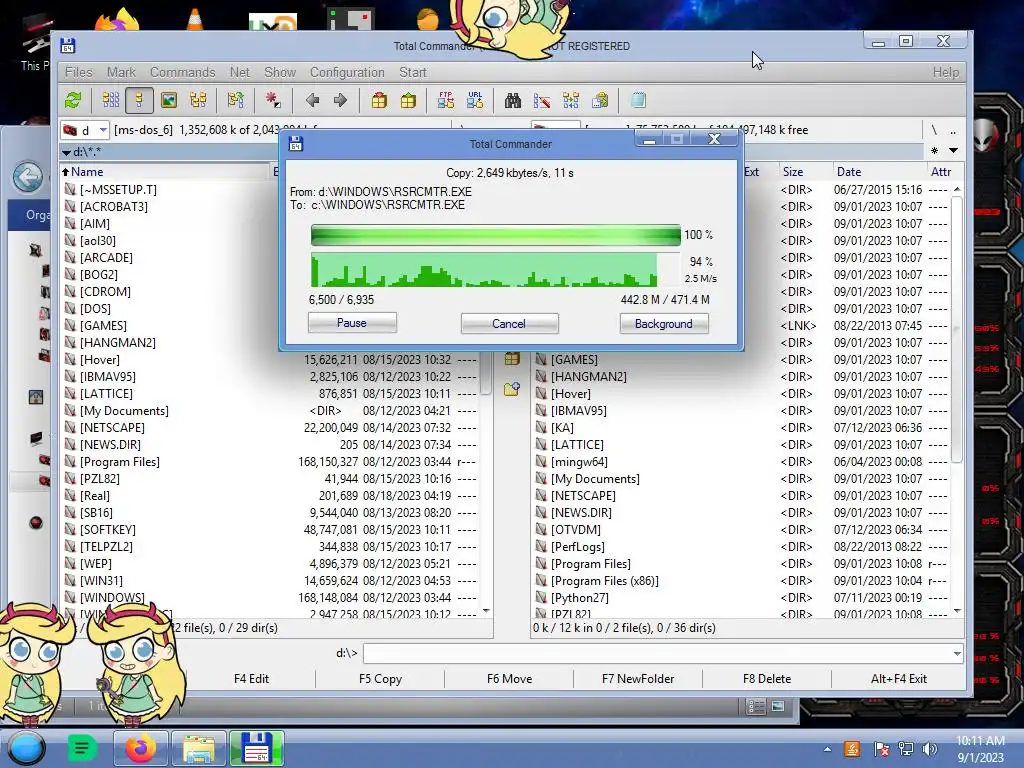This screenshot has width=1024, height=768.
Task: Select the [Python27] folder in the right panel
Action: [580, 598]
